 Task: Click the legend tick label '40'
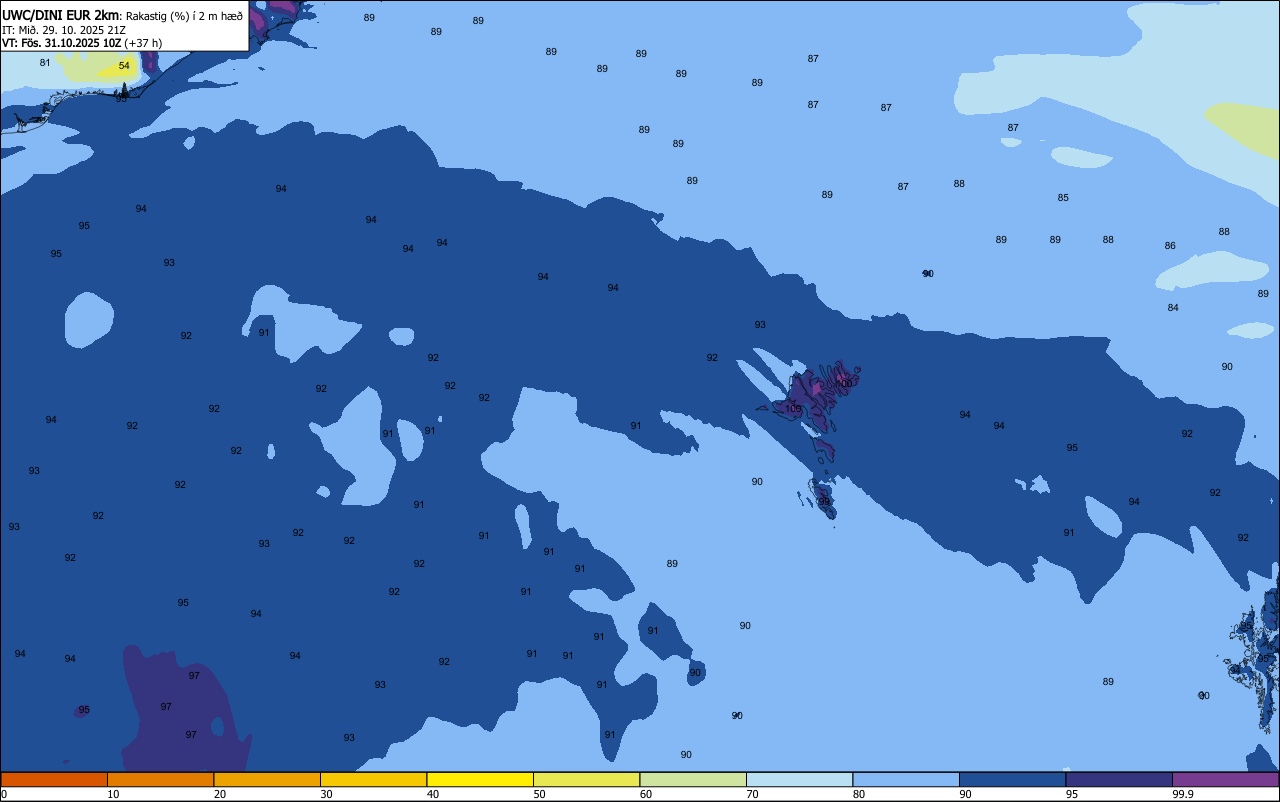click(433, 794)
